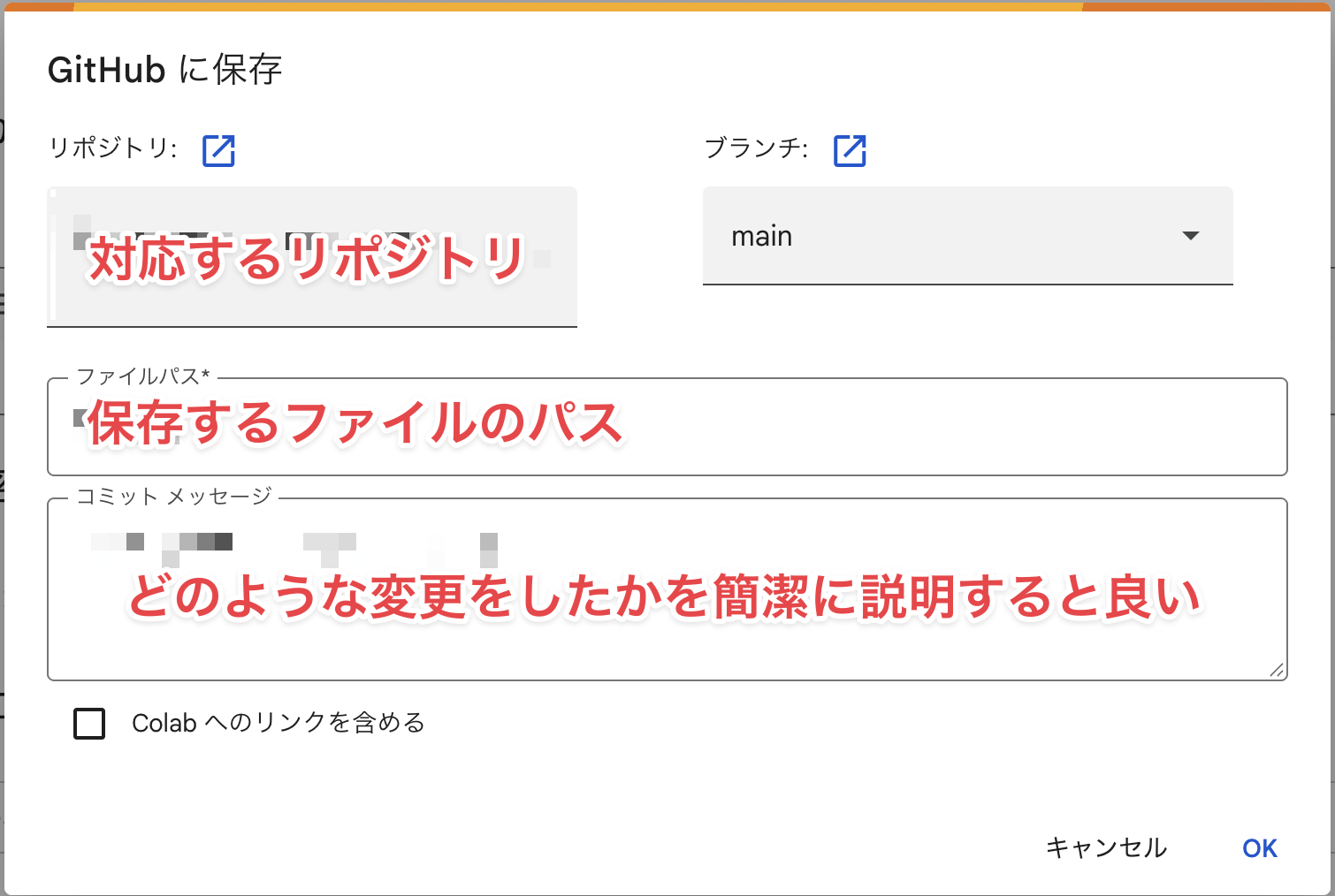The image size is (1335, 896).
Task: Dismiss the dialog with キャンセル
Action: [1105, 847]
